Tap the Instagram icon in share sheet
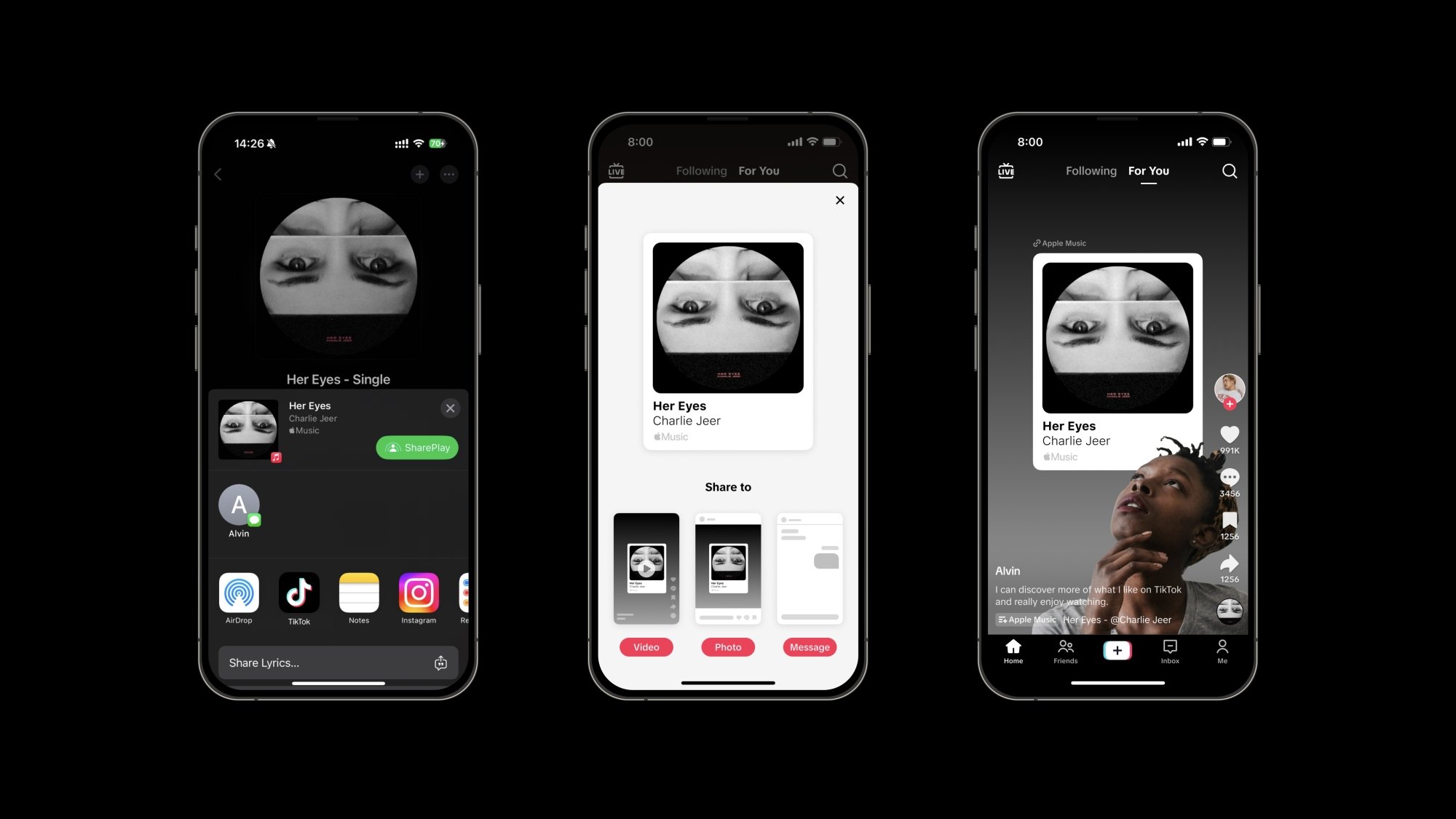This screenshot has height=819, width=1456. pos(418,593)
